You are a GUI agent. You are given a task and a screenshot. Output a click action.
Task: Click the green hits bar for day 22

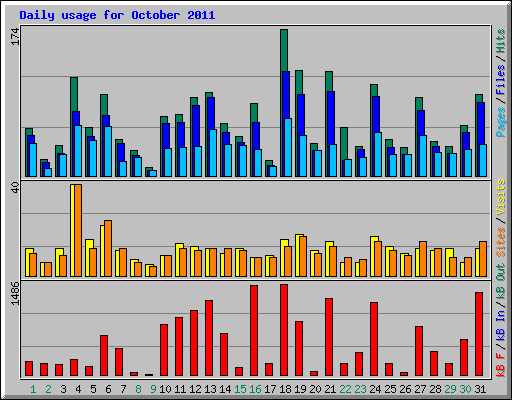(344, 143)
